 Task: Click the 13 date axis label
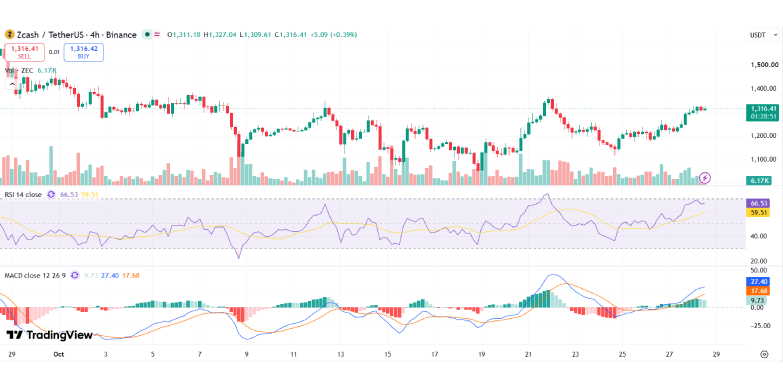pyautogui.click(x=341, y=354)
